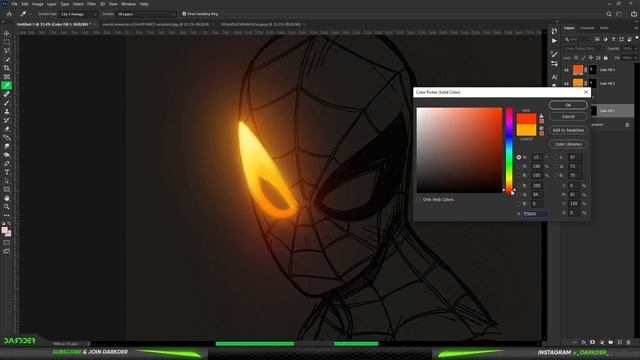Open the layer filter kind dropdown
This screenshot has height=360, width=640.
[578, 39]
